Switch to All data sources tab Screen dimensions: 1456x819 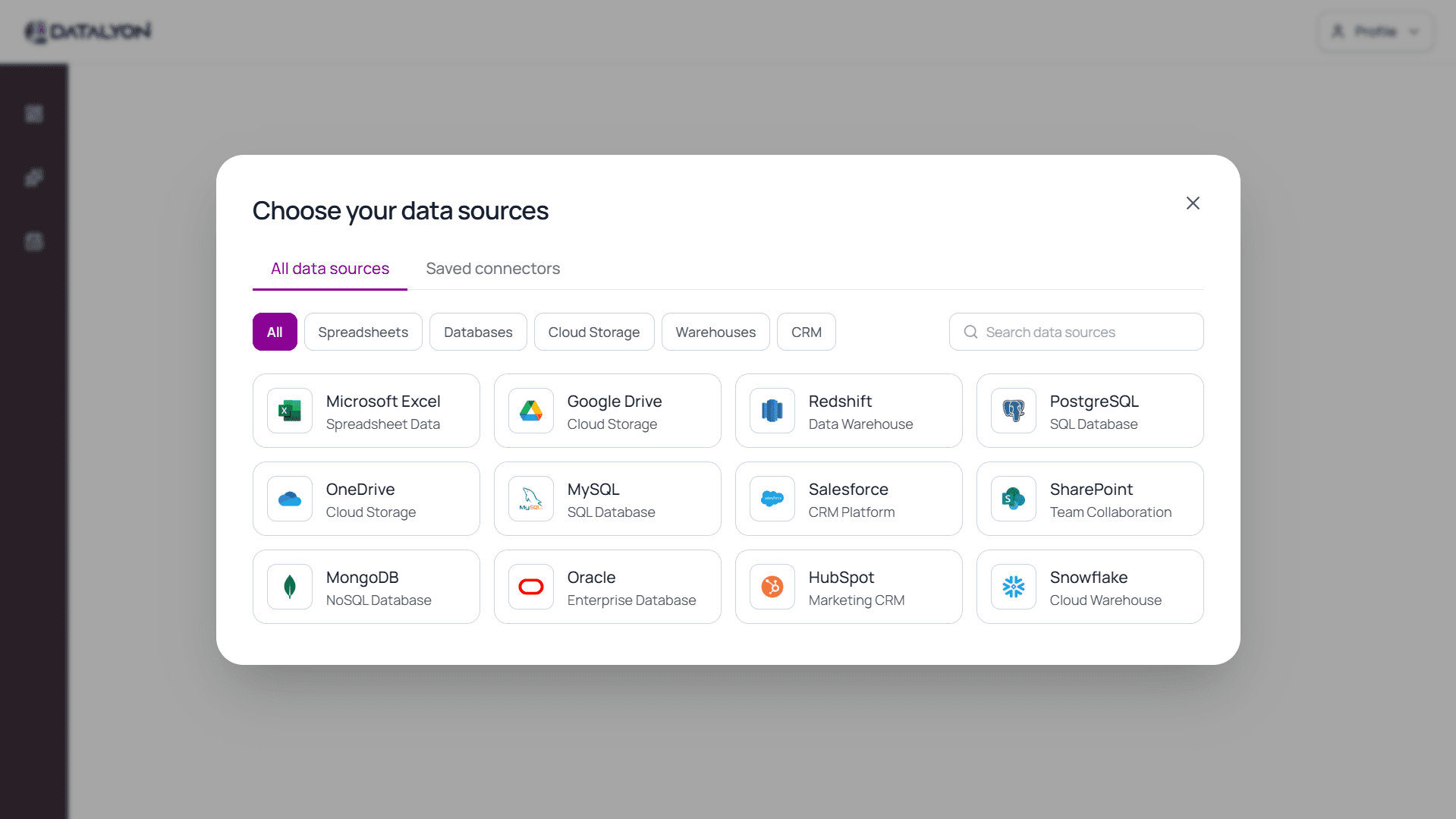(x=330, y=269)
